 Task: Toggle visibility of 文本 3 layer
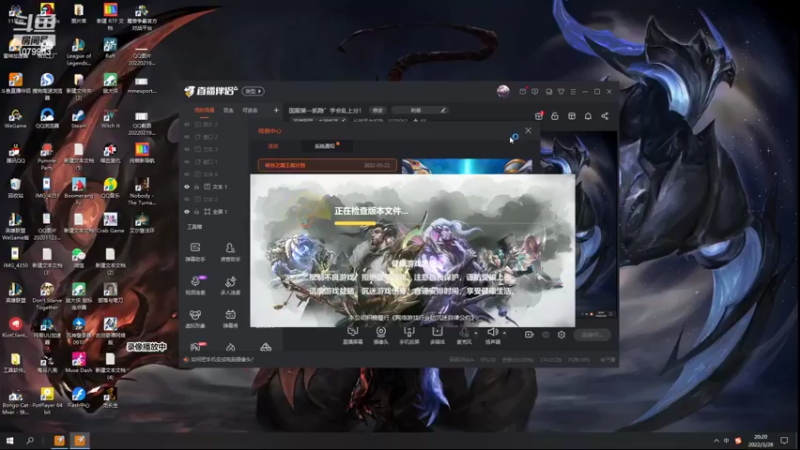tap(187, 149)
